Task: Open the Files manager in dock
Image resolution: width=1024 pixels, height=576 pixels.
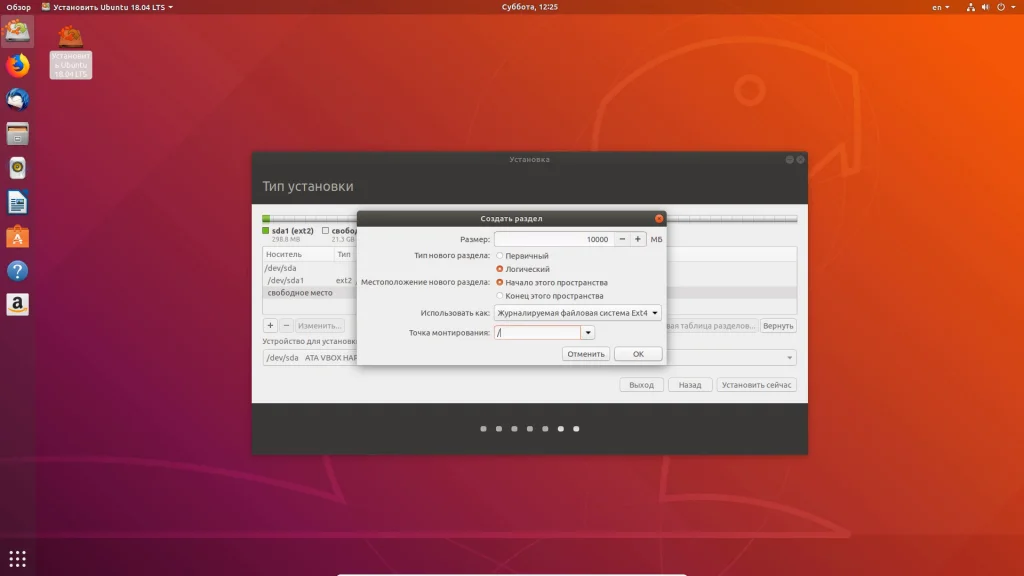Action: click(17, 134)
